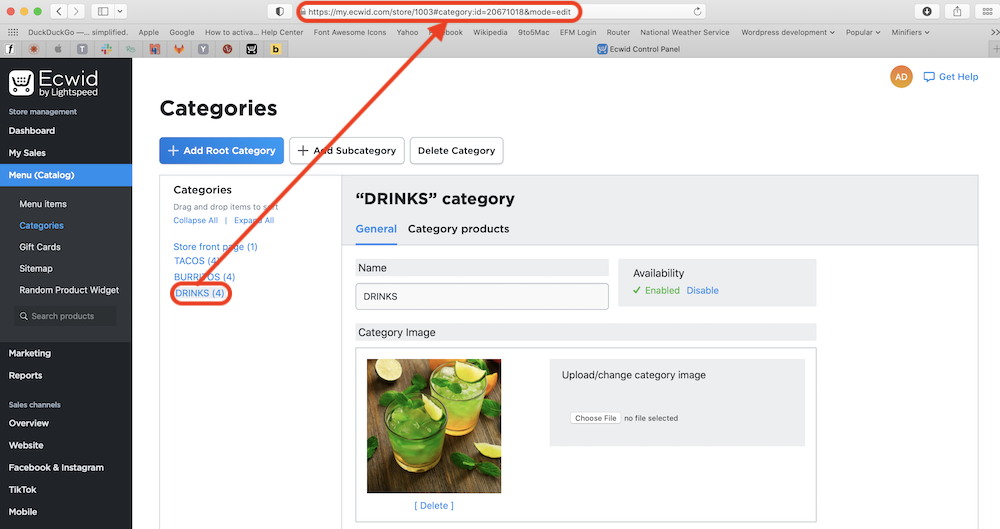Disable the DRINKS category availability
The image size is (1000, 529).
click(x=702, y=291)
